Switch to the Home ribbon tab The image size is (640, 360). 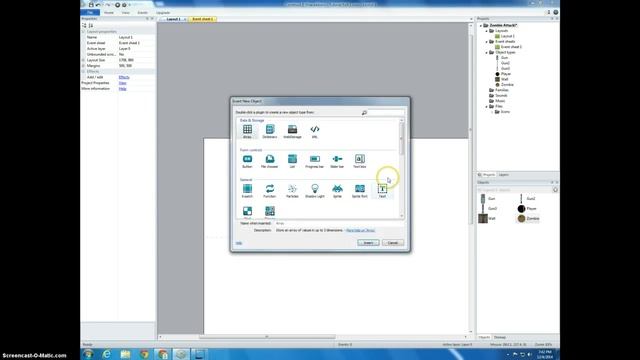(x=109, y=13)
